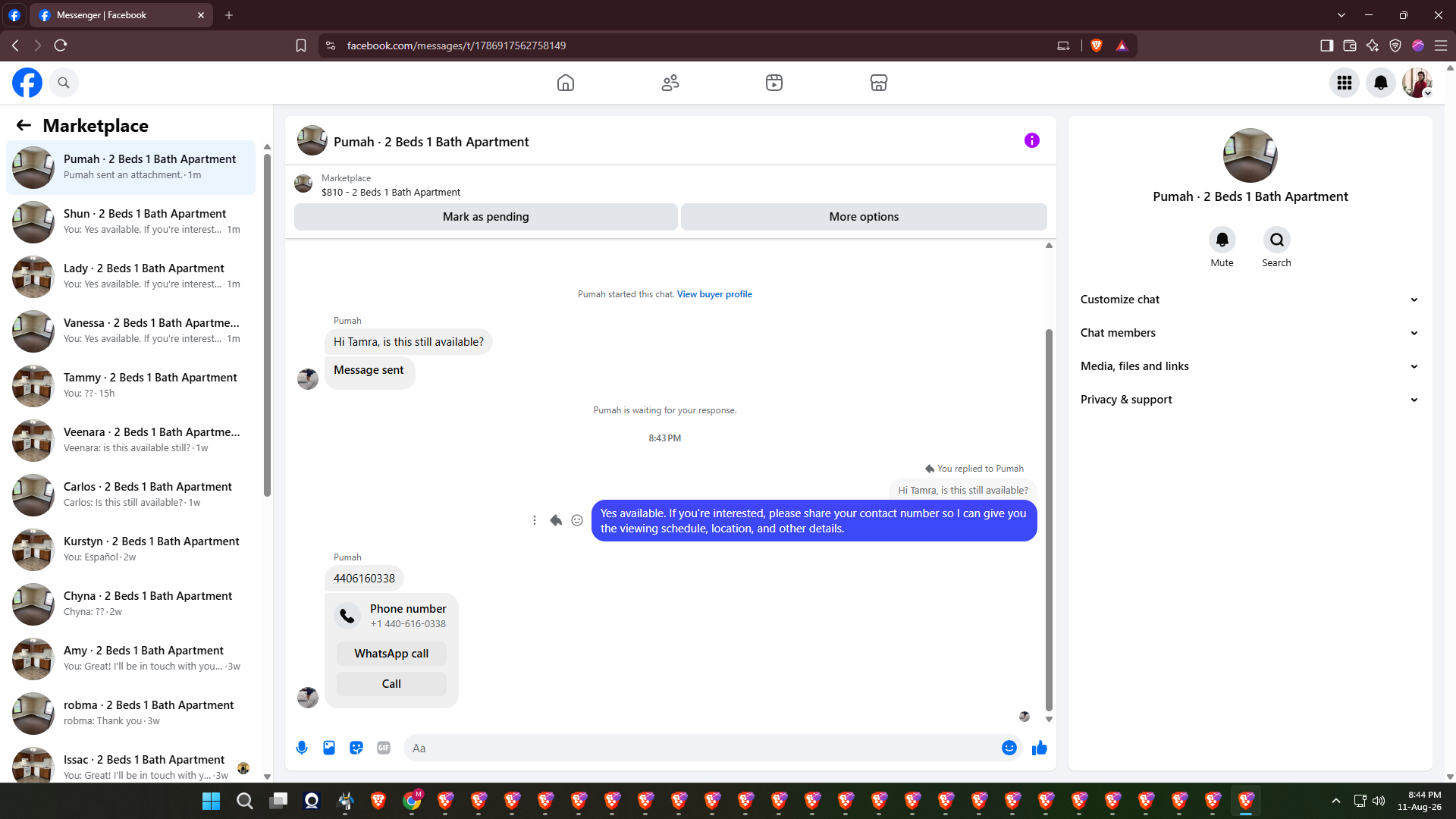Click the chat messages scrollbar
Image resolution: width=1456 pixels, height=819 pixels.
coord(1049,520)
